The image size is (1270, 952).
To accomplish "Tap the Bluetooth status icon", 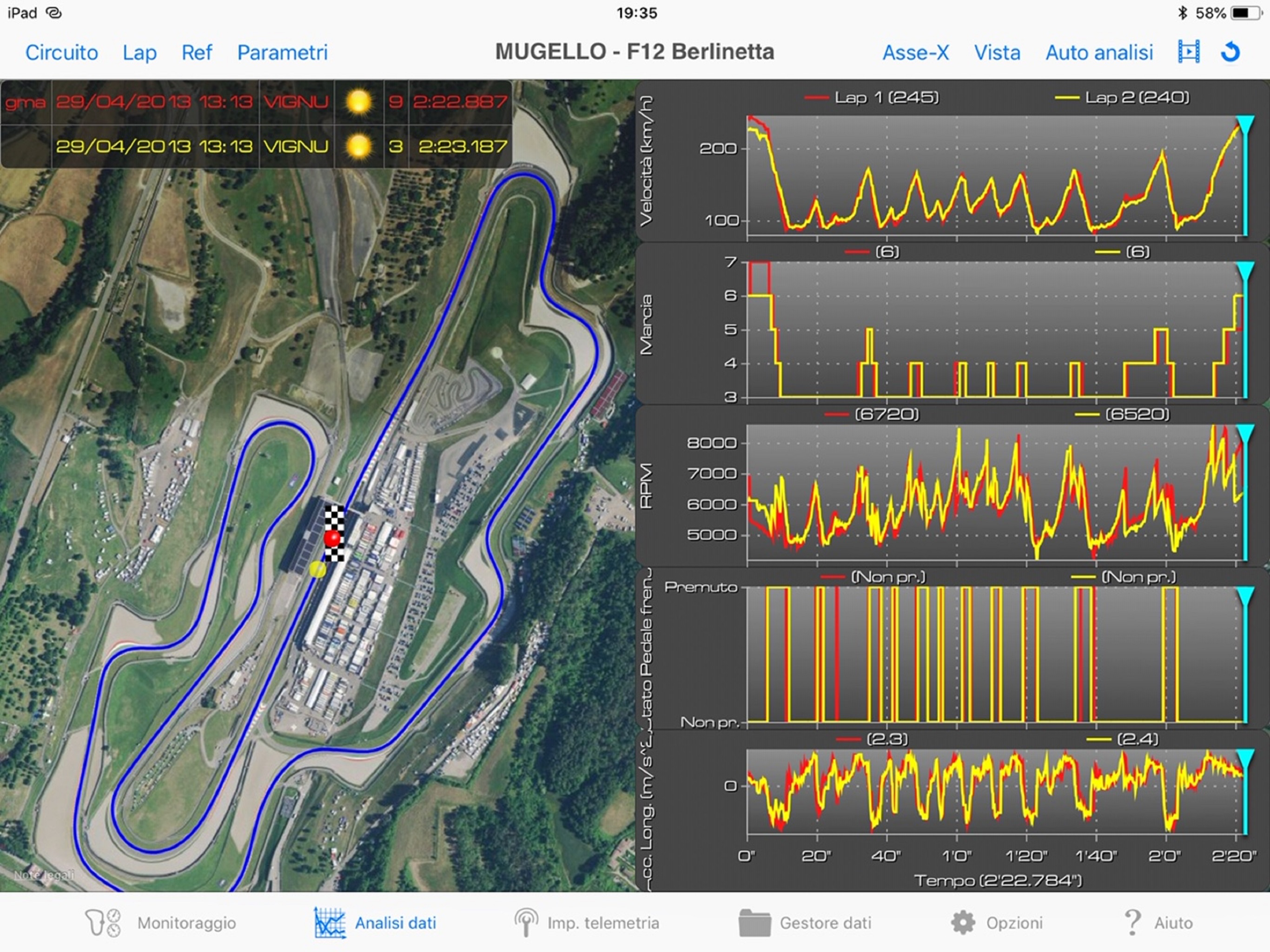I will click(x=1182, y=13).
